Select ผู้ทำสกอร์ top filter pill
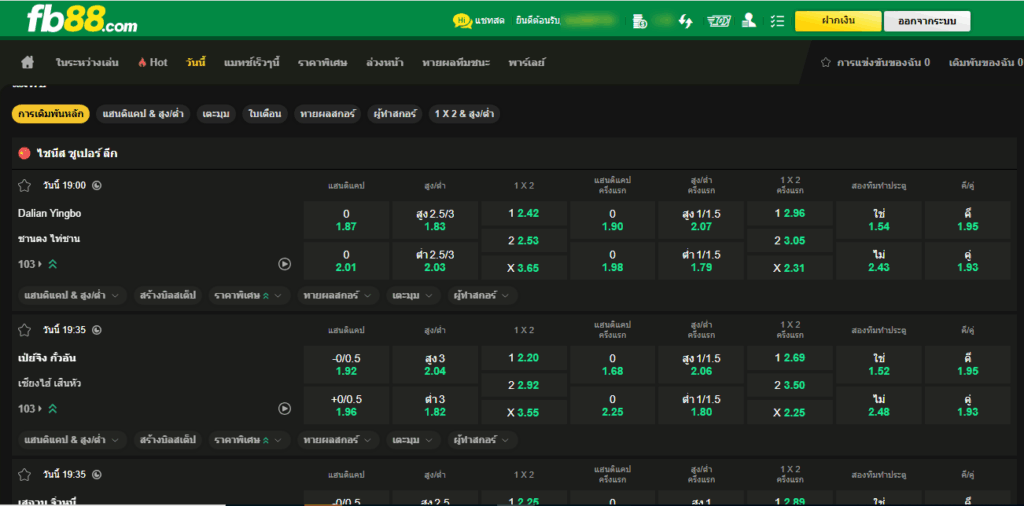1024x506 pixels. 394,114
